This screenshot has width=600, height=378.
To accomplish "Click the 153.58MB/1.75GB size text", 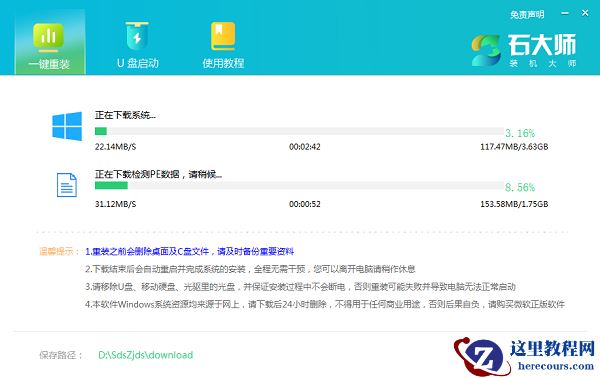I will [514, 204].
